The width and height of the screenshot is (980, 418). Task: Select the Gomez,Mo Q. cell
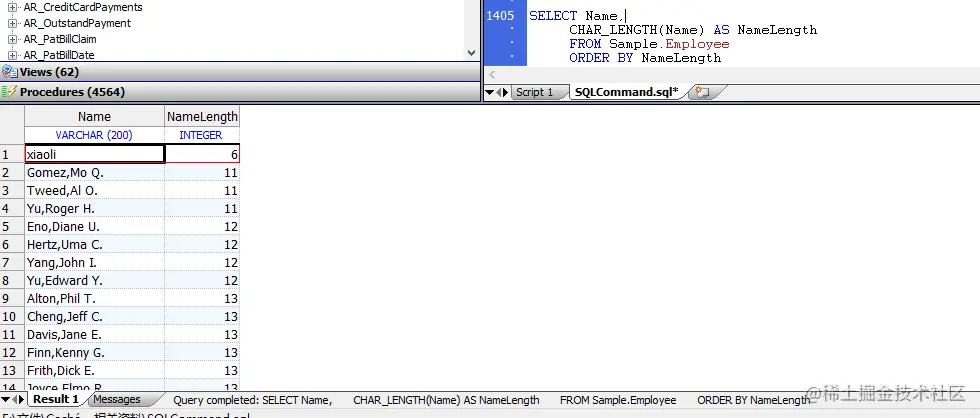click(x=94, y=172)
